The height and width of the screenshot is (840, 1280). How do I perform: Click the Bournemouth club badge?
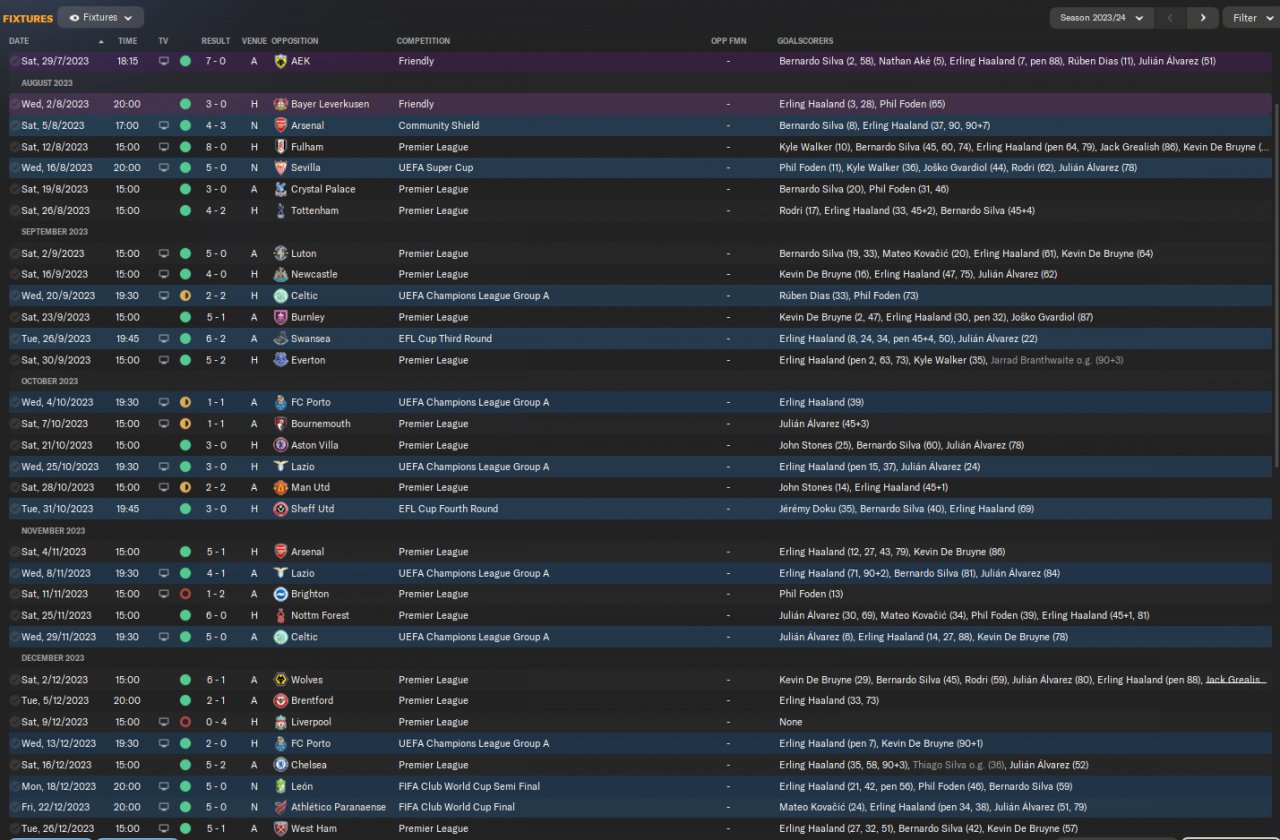[280, 424]
